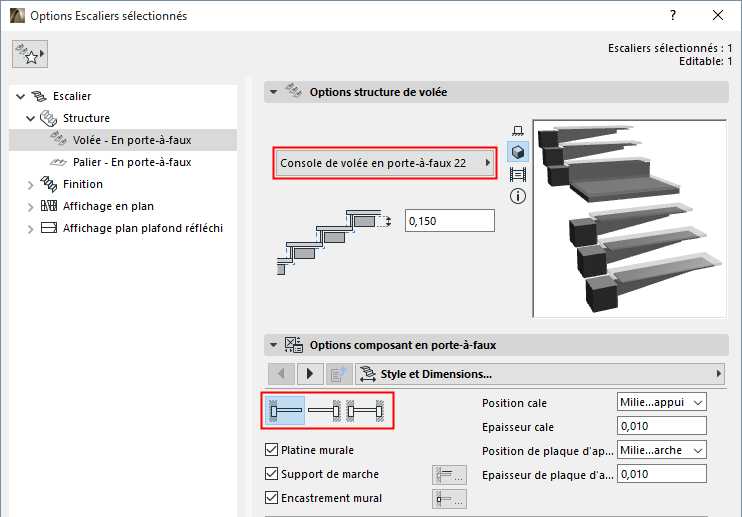Click the filmstrip preview picture icon
This screenshot has height=517, width=742.
point(518,174)
